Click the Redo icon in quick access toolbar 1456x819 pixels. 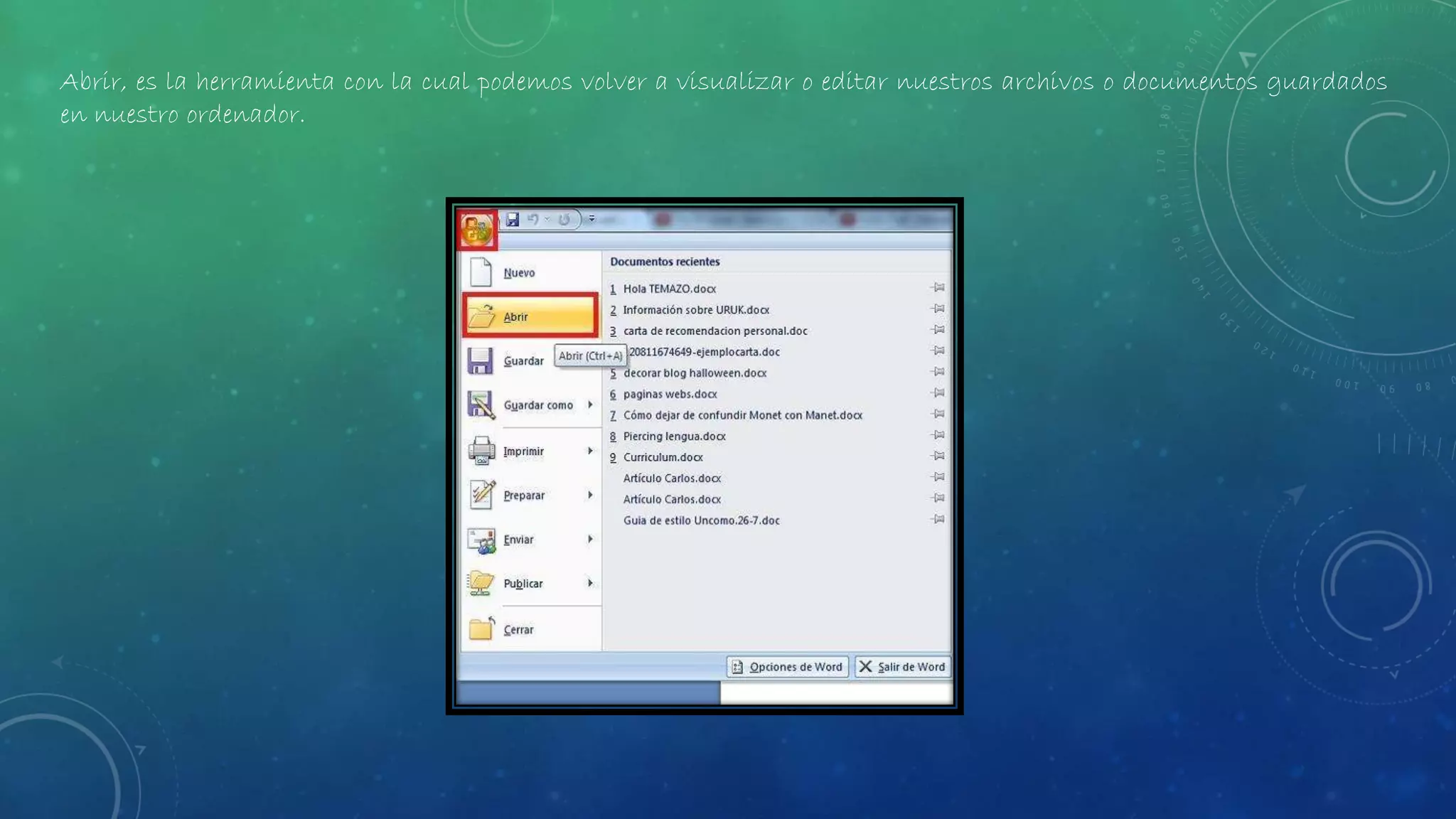pyautogui.click(x=564, y=220)
